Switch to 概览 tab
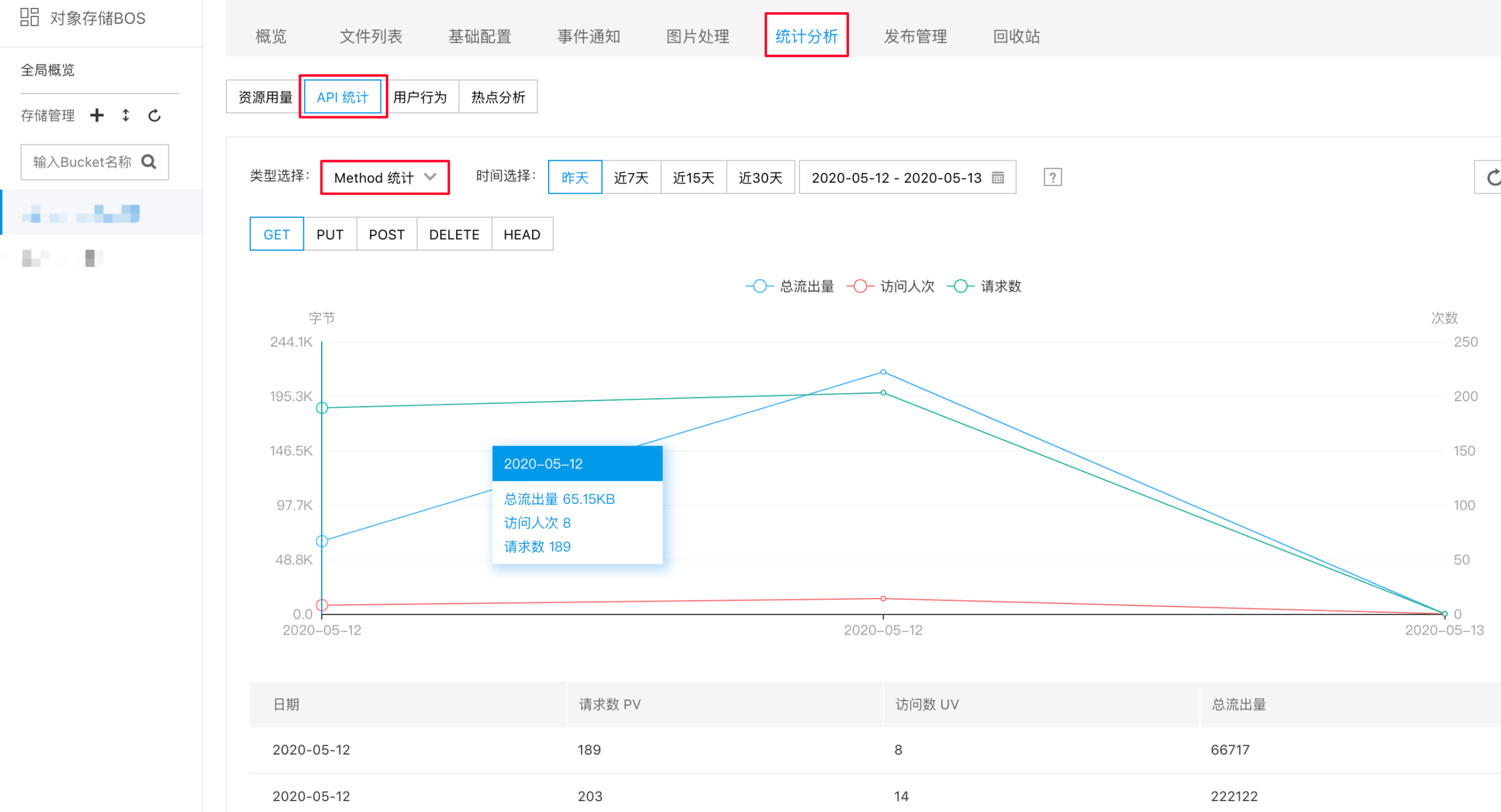 [271, 36]
